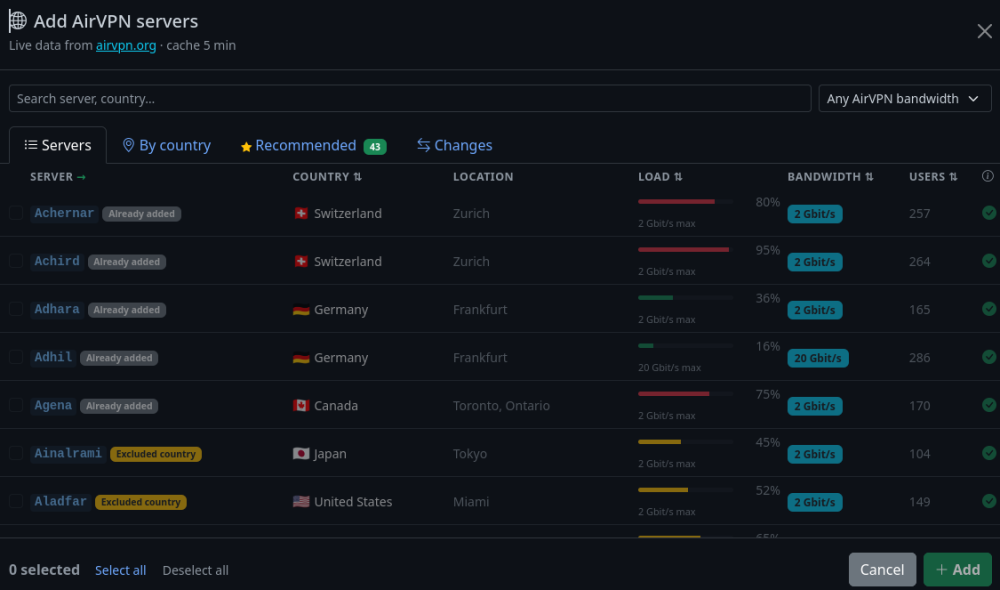Click Deselect all
Image resolution: width=1000 pixels, height=590 pixels.
(195, 570)
